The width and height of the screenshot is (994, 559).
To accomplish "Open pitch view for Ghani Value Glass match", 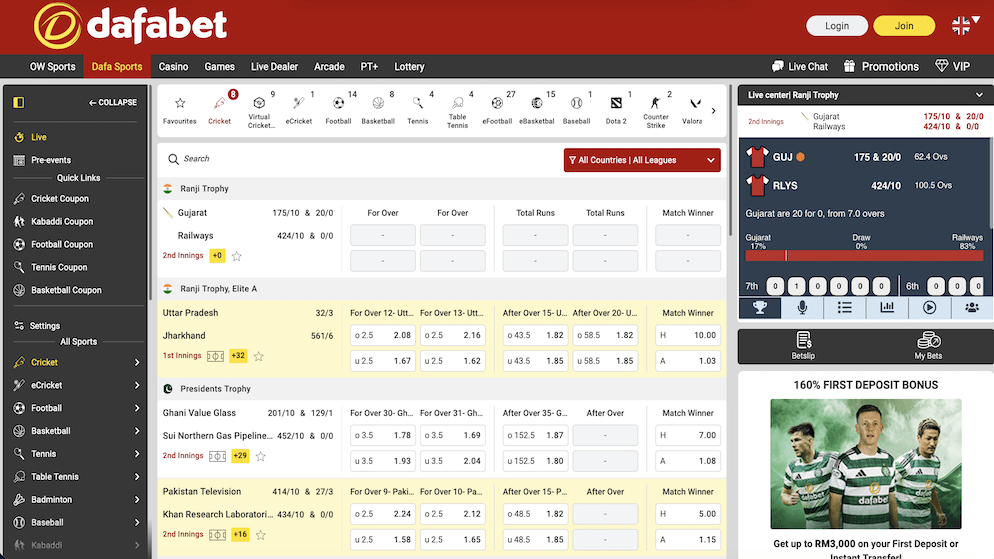I will [x=217, y=456].
